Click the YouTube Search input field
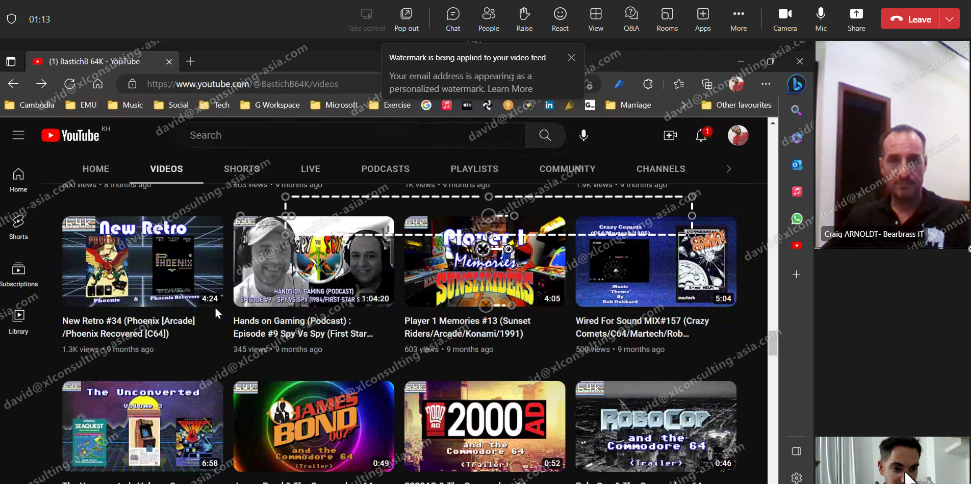This screenshot has height=484, width=971. [x=354, y=135]
